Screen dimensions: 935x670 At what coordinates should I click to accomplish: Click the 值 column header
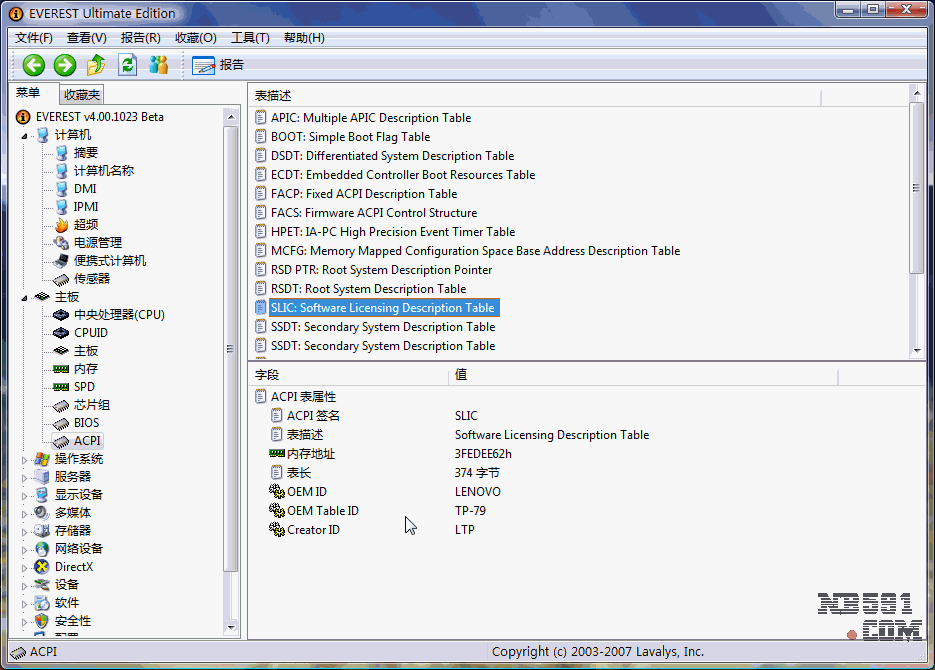point(461,375)
